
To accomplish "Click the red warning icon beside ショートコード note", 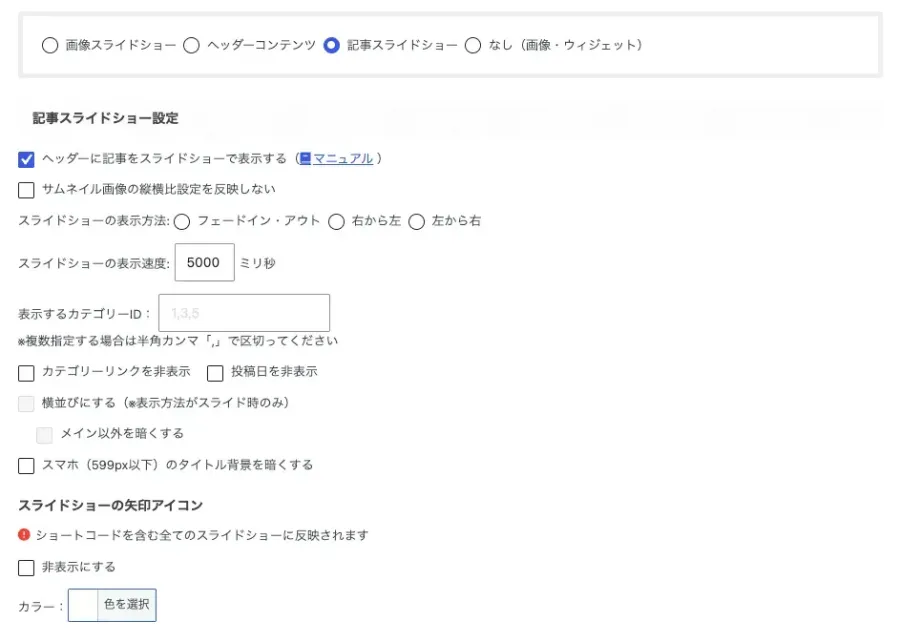I will coord(24,534).
